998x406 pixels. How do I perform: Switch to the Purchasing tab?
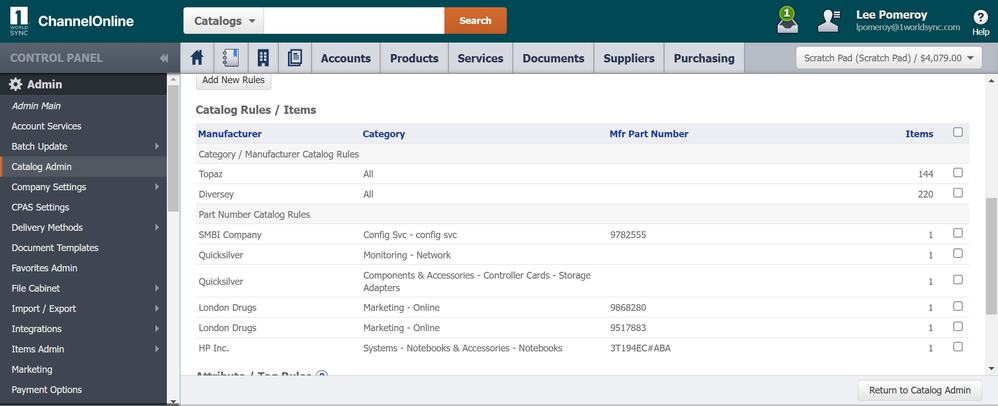704,58
